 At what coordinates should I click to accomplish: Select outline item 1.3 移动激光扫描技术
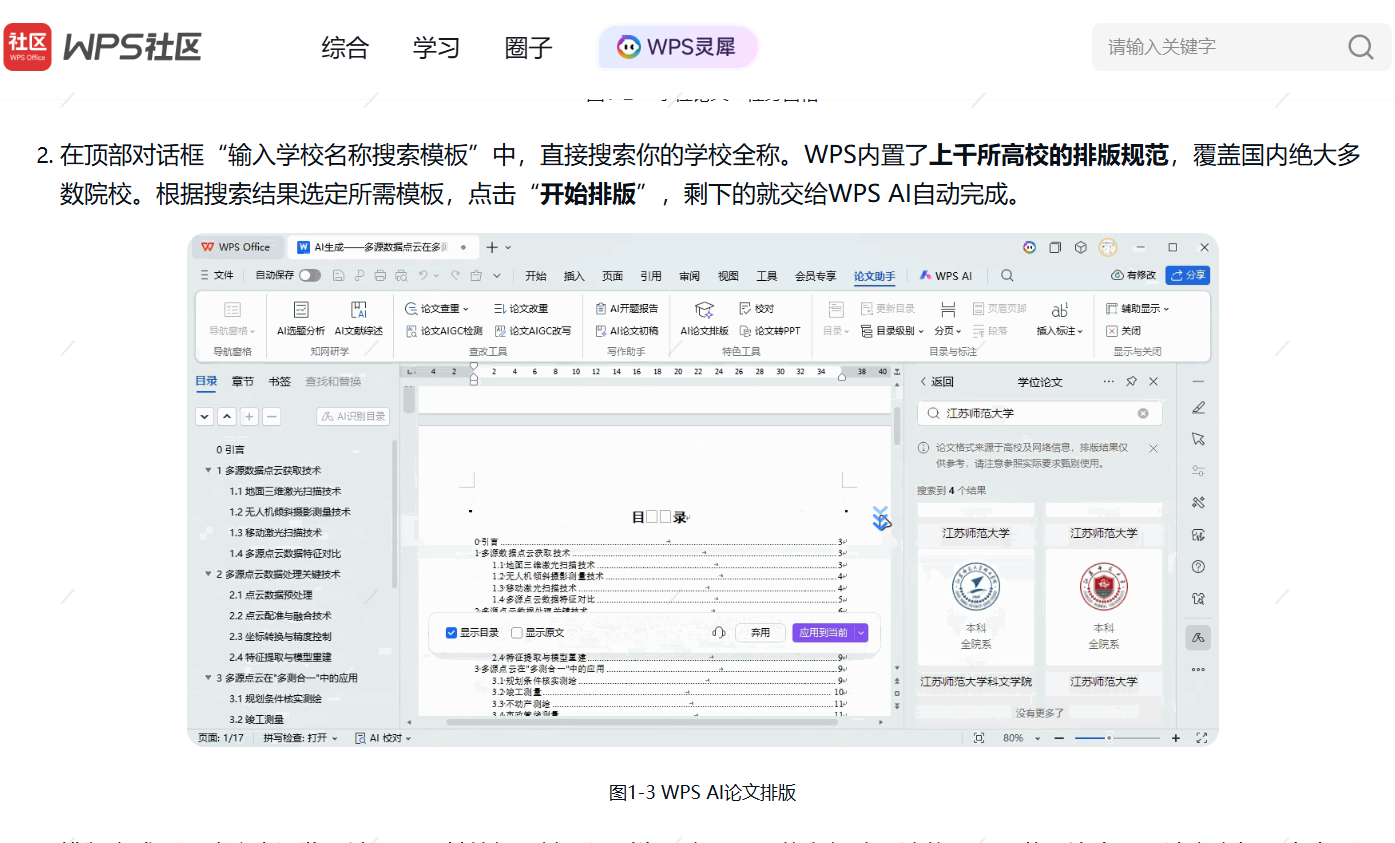click(x=276, y=533)
